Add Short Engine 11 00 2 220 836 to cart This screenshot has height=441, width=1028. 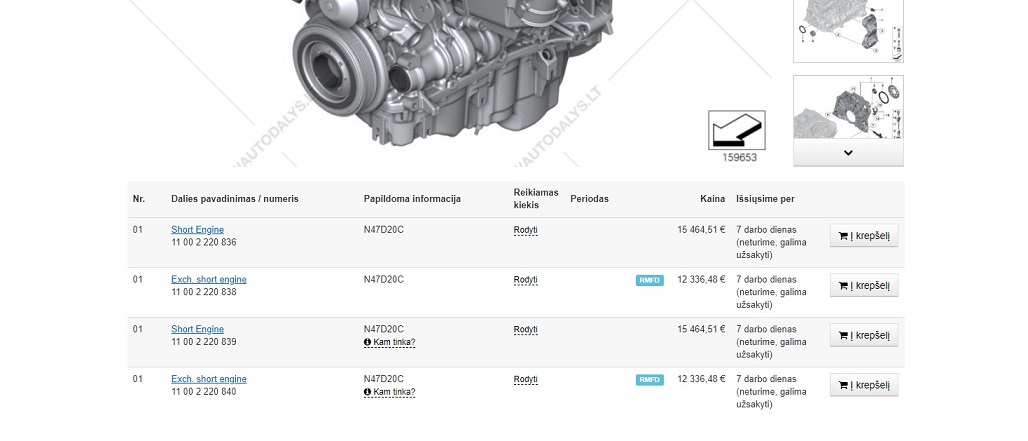tap(864, 236)
